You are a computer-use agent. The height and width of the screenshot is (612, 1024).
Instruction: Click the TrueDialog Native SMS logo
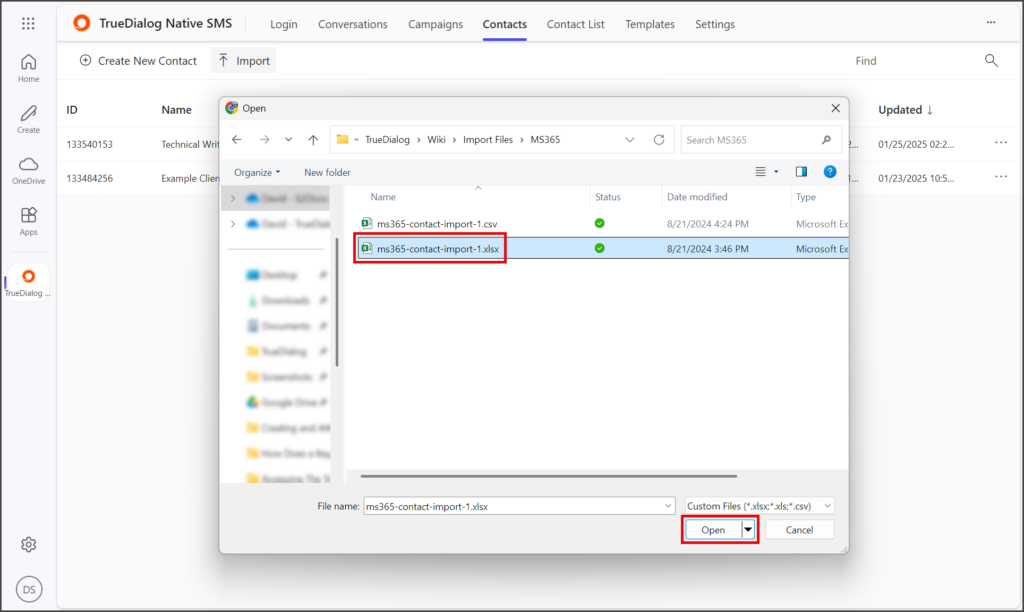pyautogui.click(x=82, y=24)
